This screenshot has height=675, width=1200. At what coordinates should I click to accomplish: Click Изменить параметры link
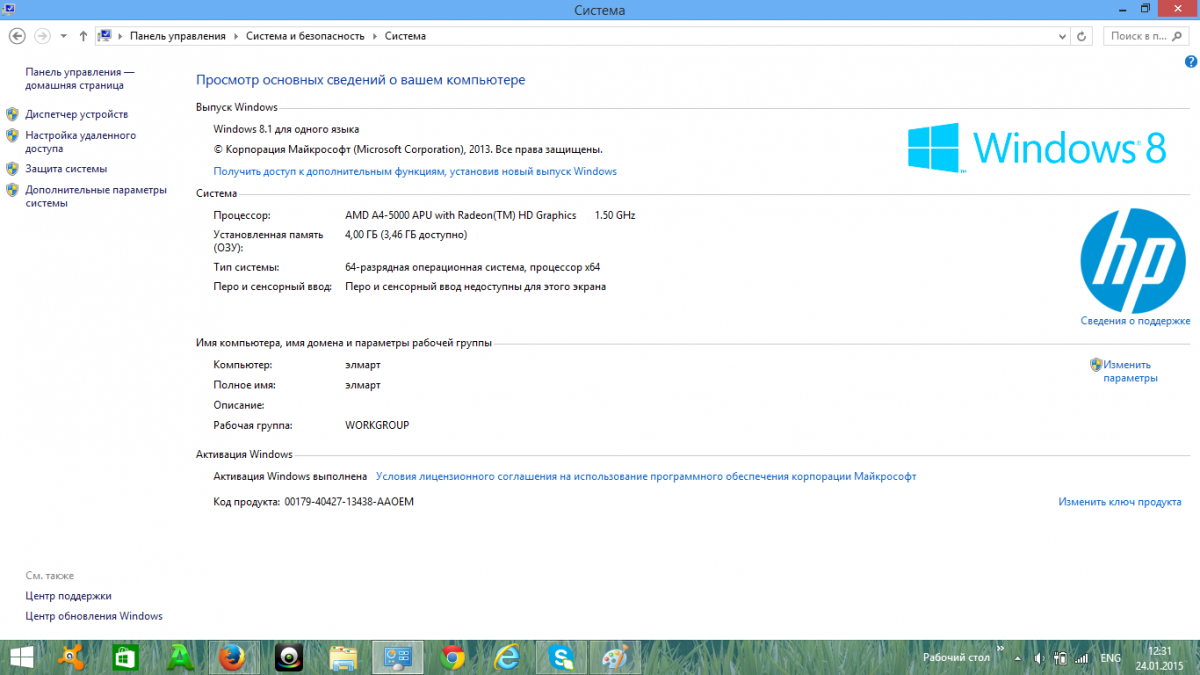(1130, 371)
